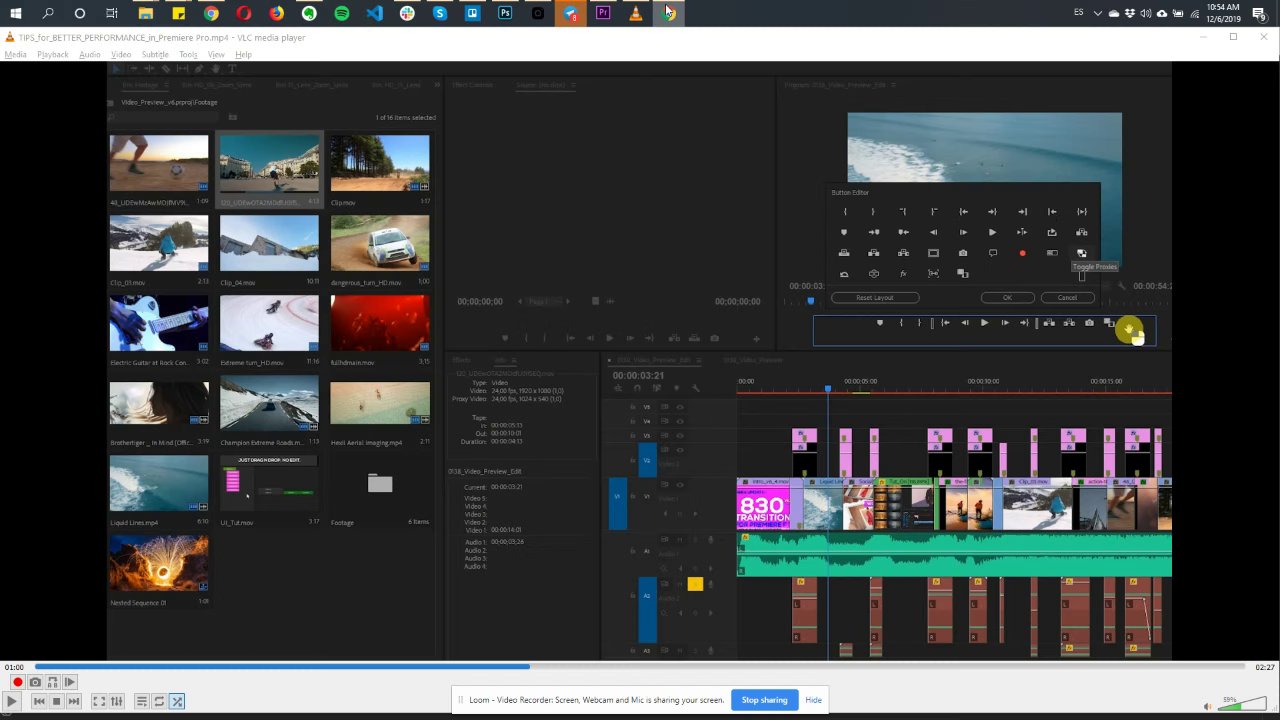Viewport: 1280px width, 720px height.
Task: Toggle the A-B loop button
Action: click(52, 682)
